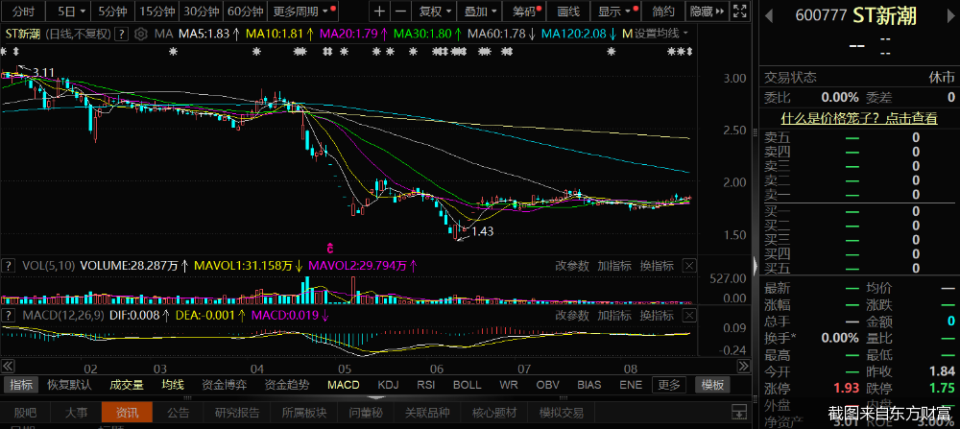Select the KDJ indicator

click(388, 385)
